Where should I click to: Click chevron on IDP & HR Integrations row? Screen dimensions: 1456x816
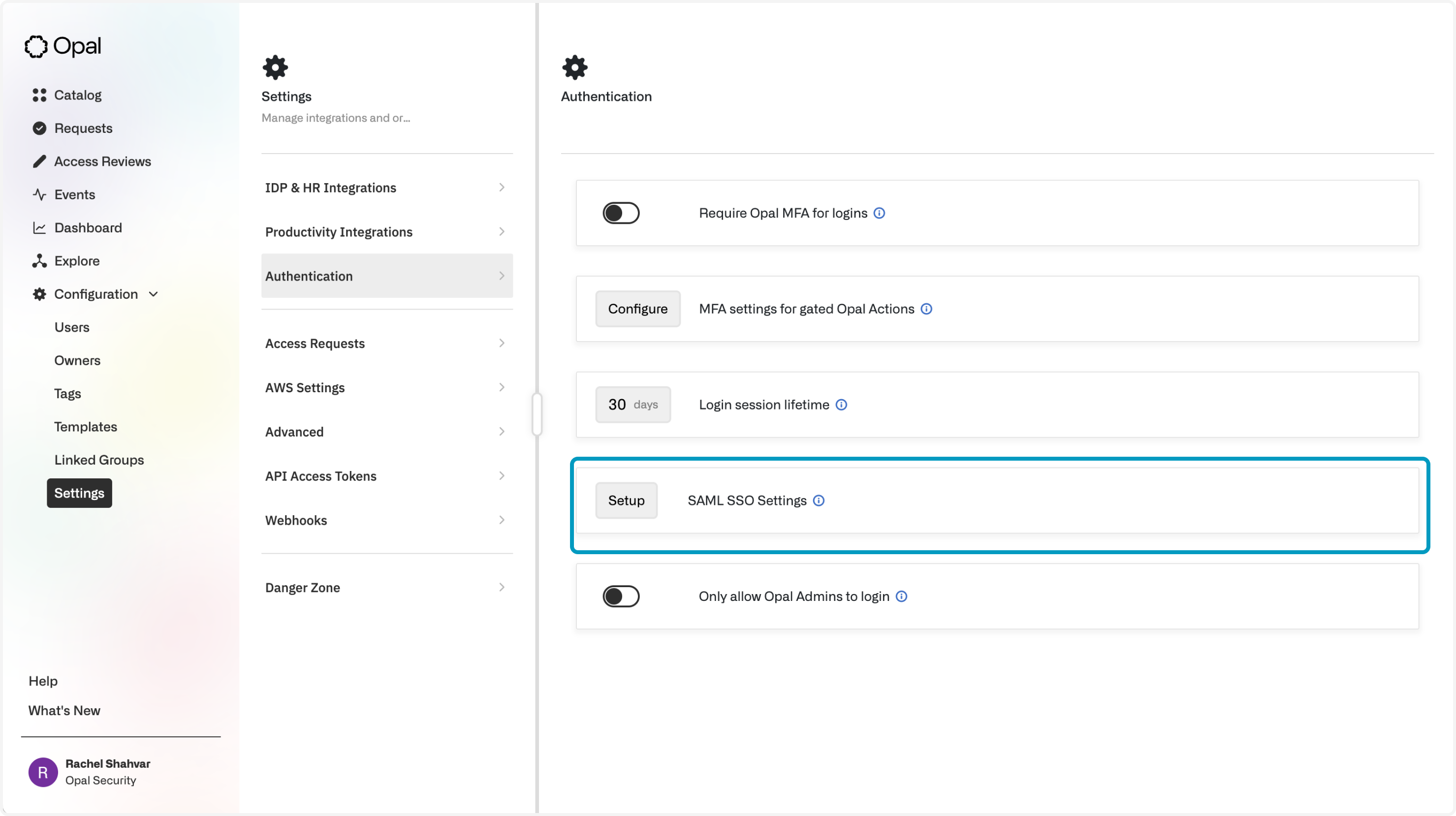coord(502,187)
